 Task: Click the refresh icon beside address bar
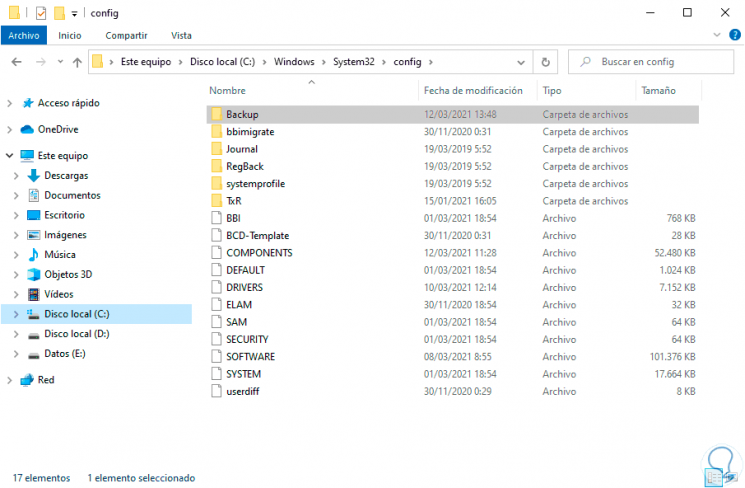545,62
